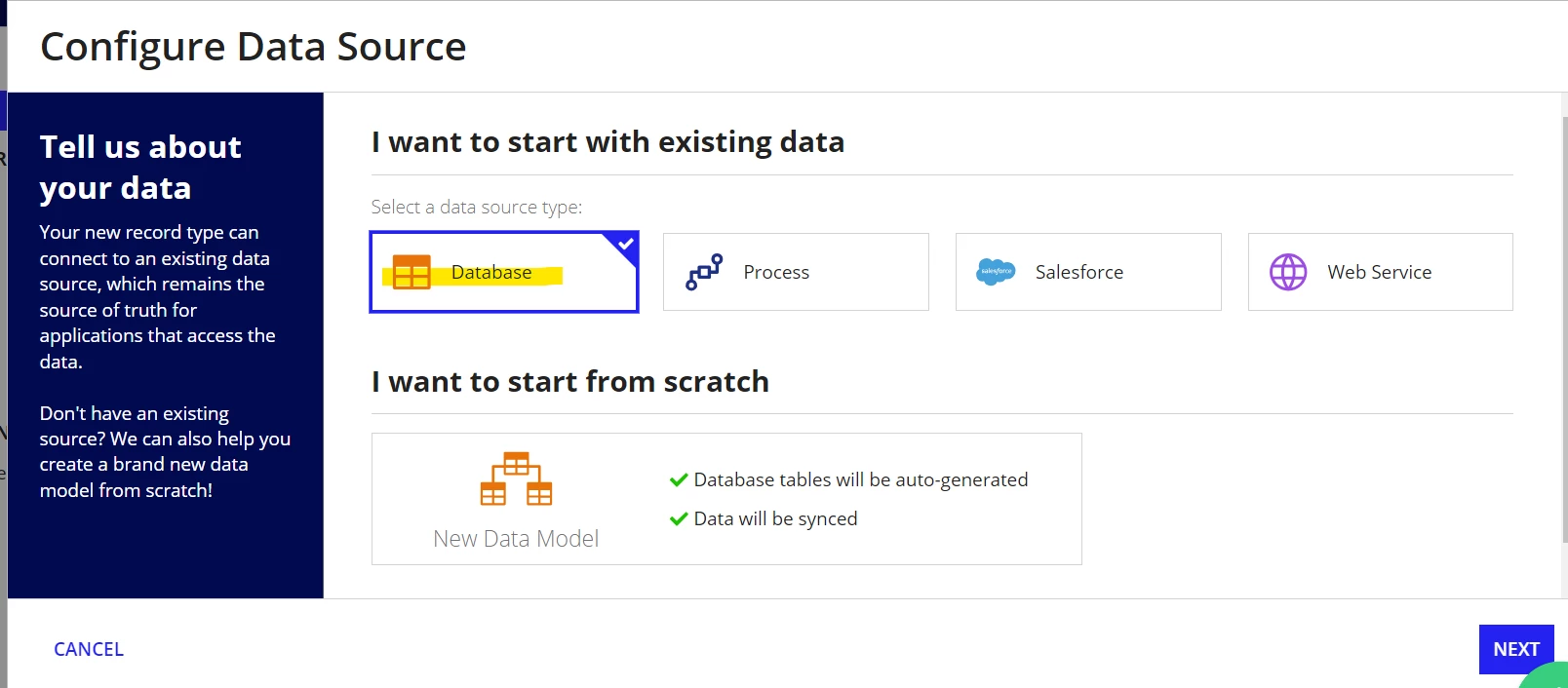Image resolution: width=1568 pixels, height=688 pixels.
Task: Click the New Data Model hierarchy icon
Action: [516, 478]
